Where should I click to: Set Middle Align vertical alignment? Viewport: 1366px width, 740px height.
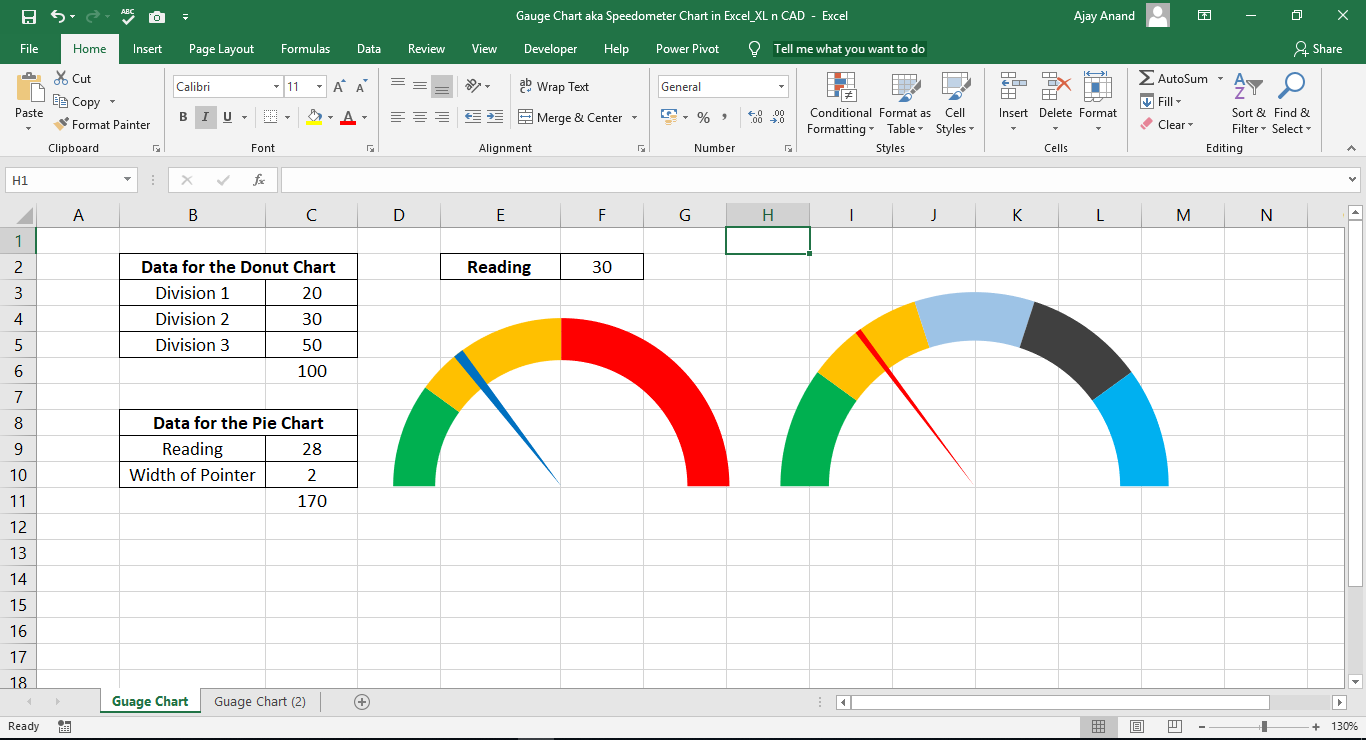point(420,86)
